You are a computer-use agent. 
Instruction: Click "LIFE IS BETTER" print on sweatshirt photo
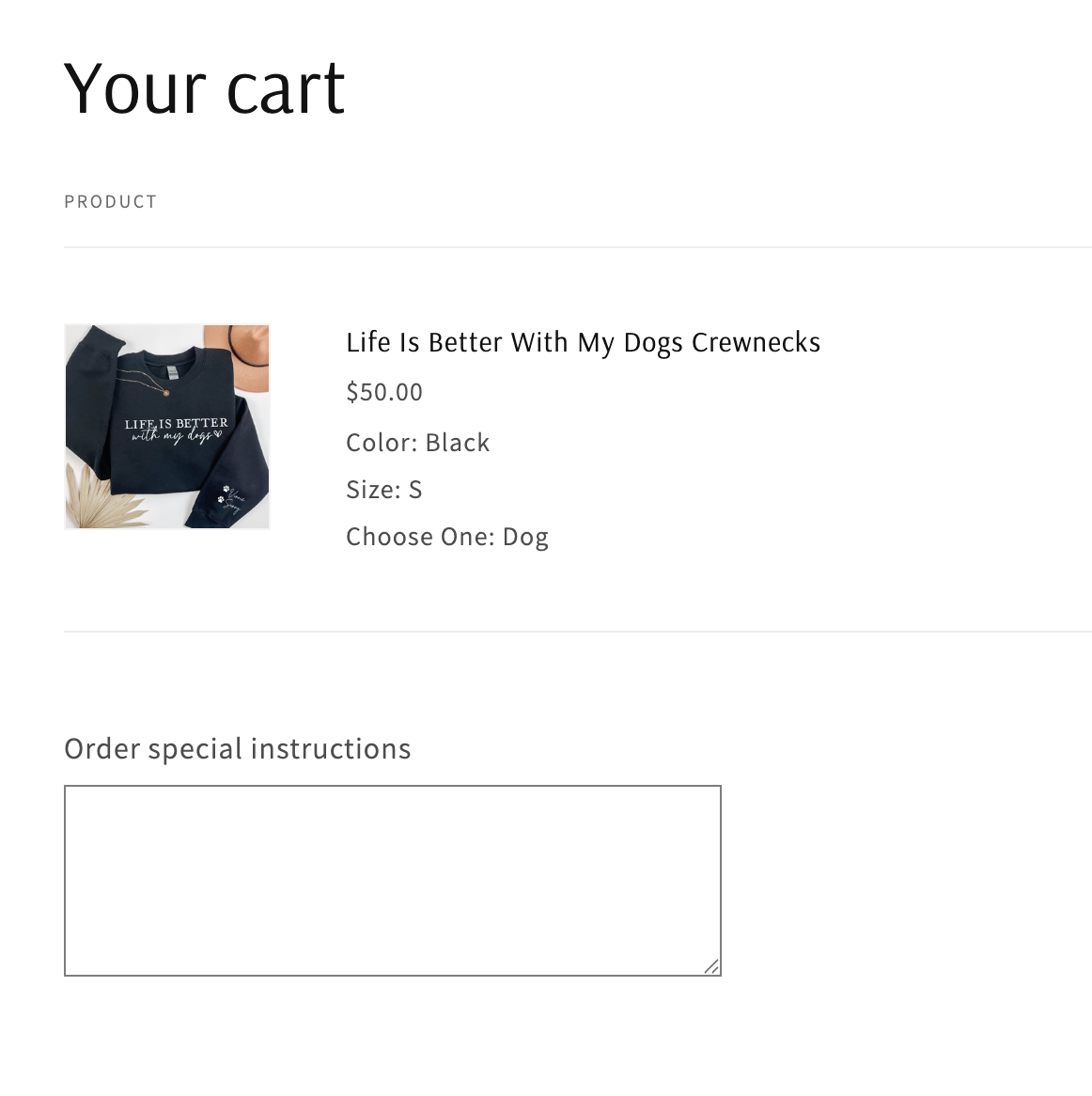[176, 424]
